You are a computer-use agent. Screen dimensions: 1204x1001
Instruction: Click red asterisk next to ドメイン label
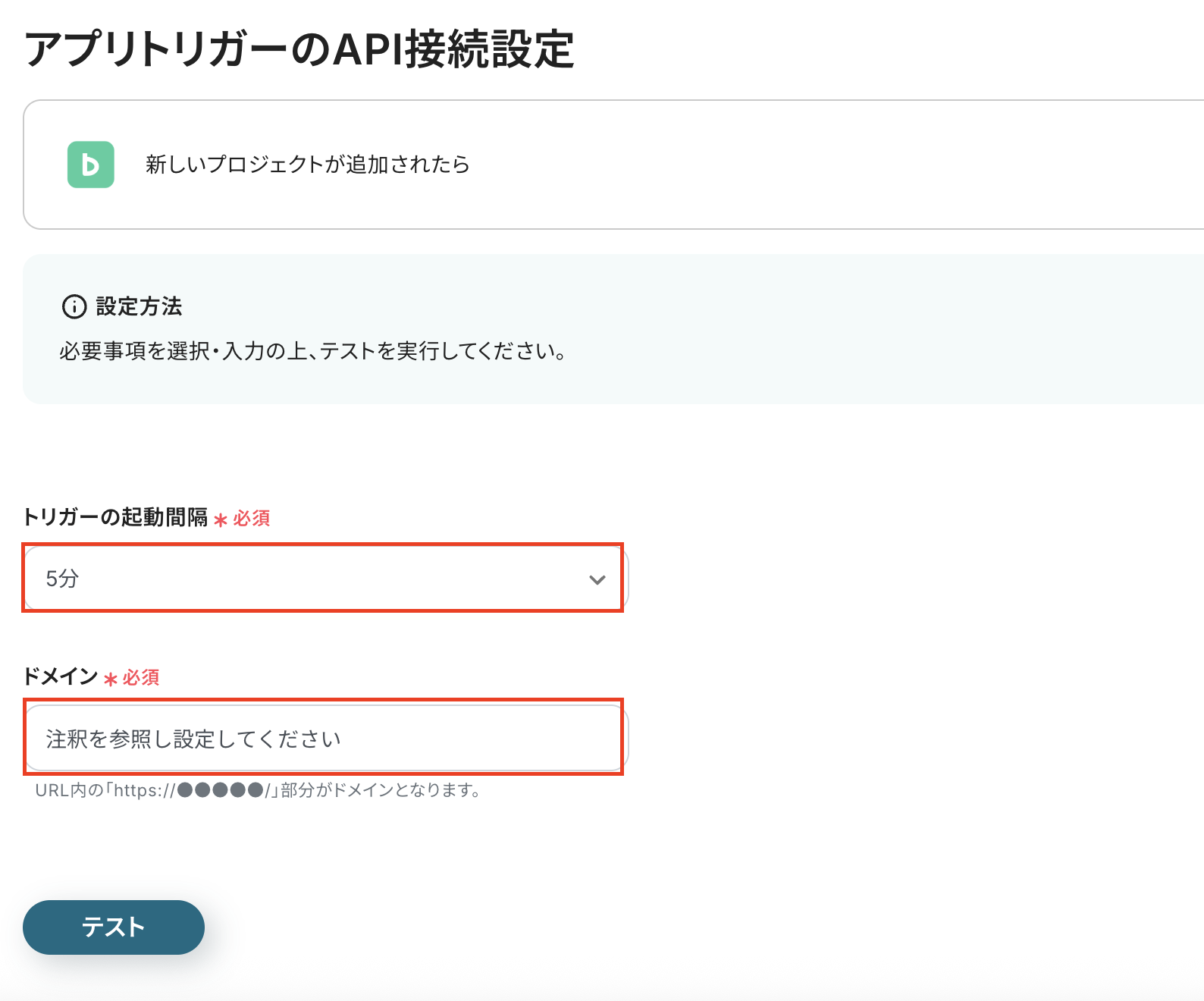[x=111, y=679]
